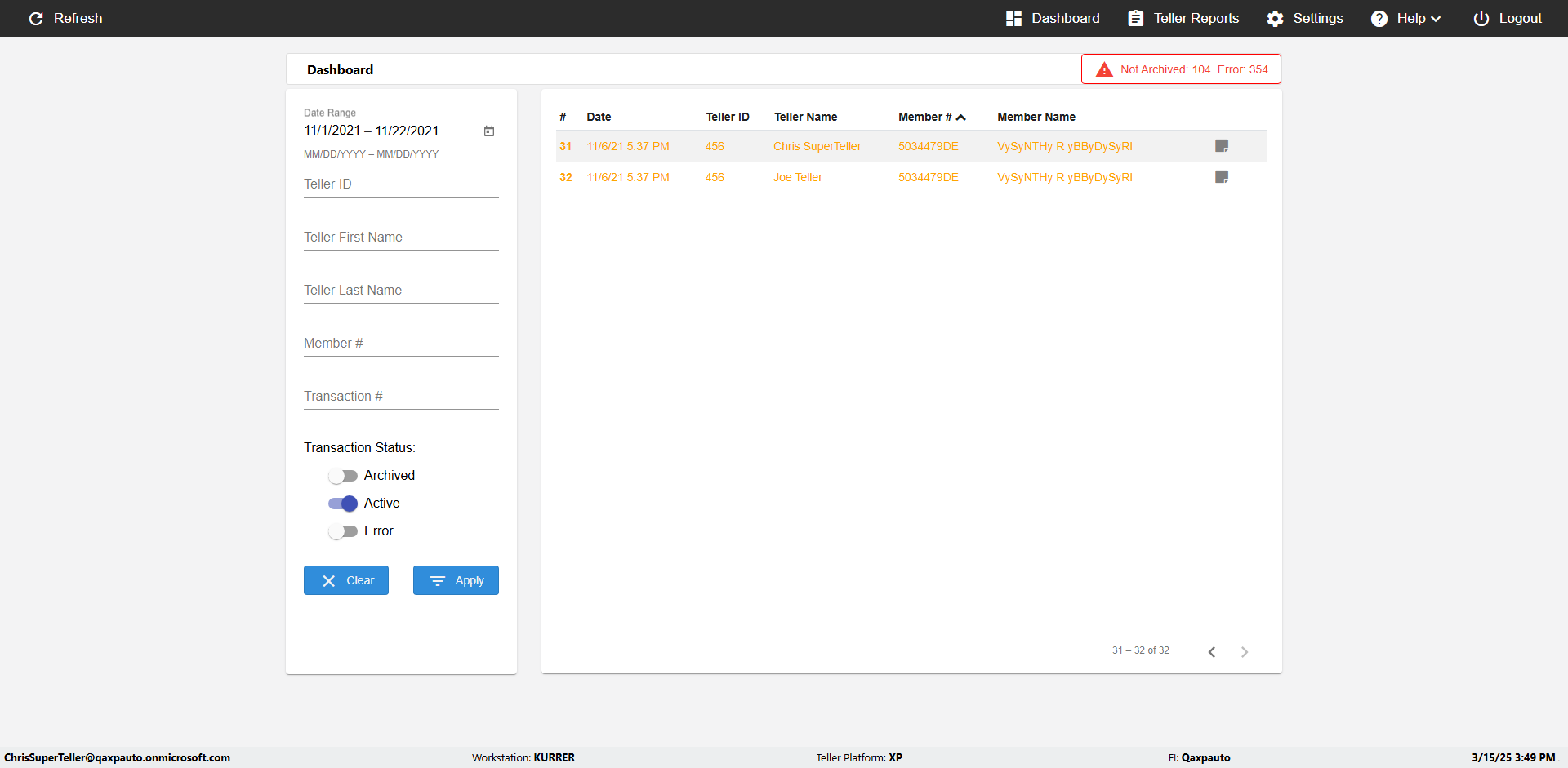Sort by the Member # column header

coord(932,117)
